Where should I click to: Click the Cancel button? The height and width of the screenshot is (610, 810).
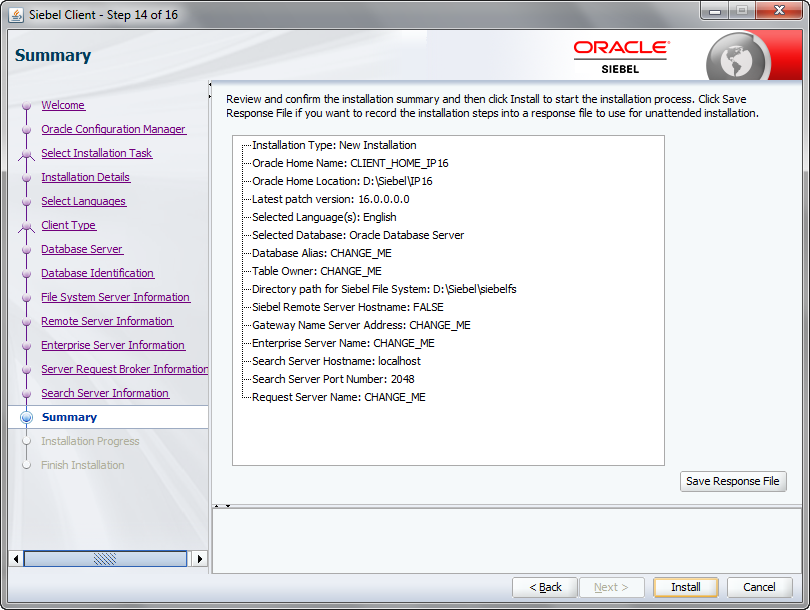[x=759, y=587]
